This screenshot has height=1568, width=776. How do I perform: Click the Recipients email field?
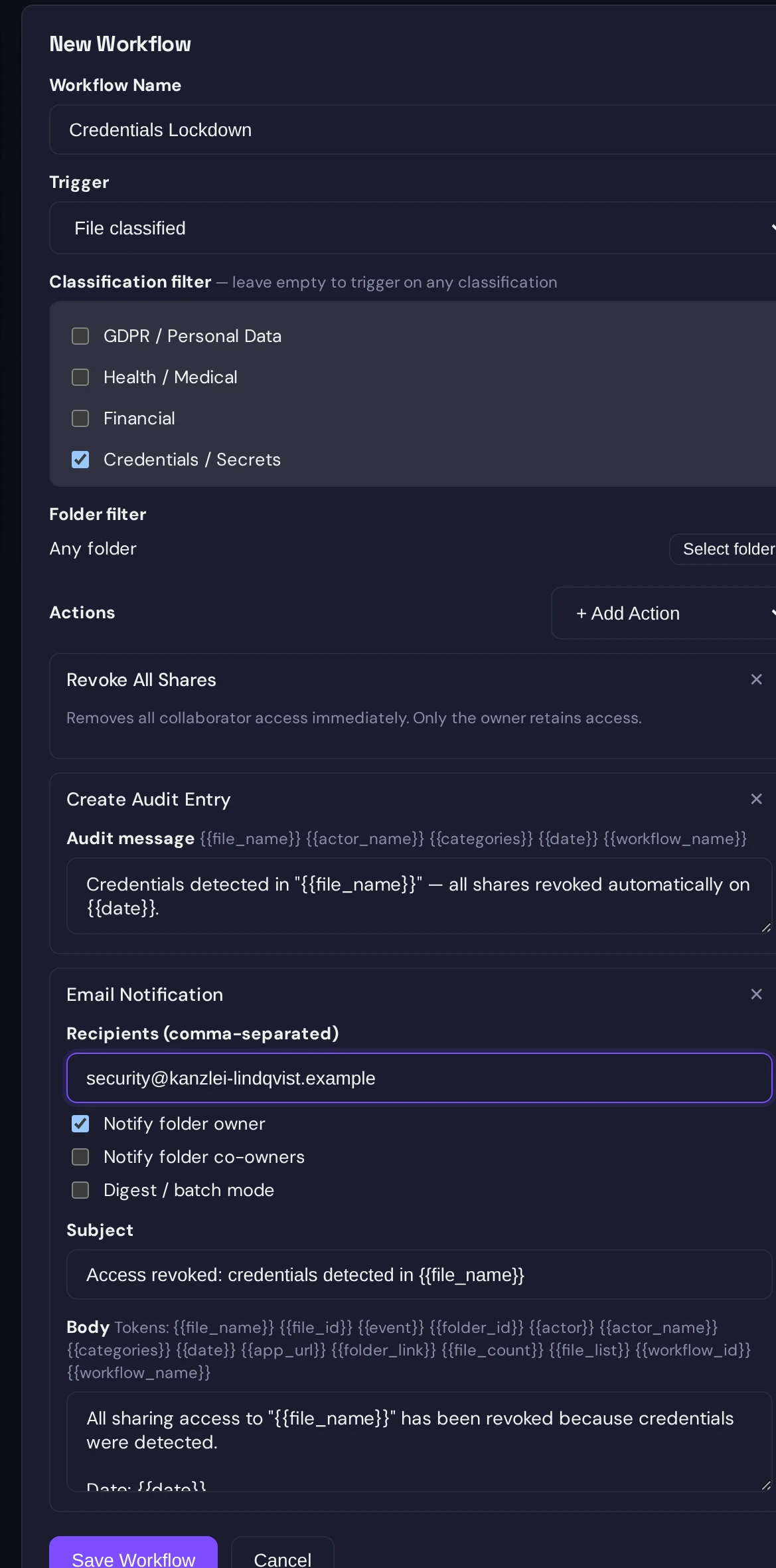[x=420, y=1078]
